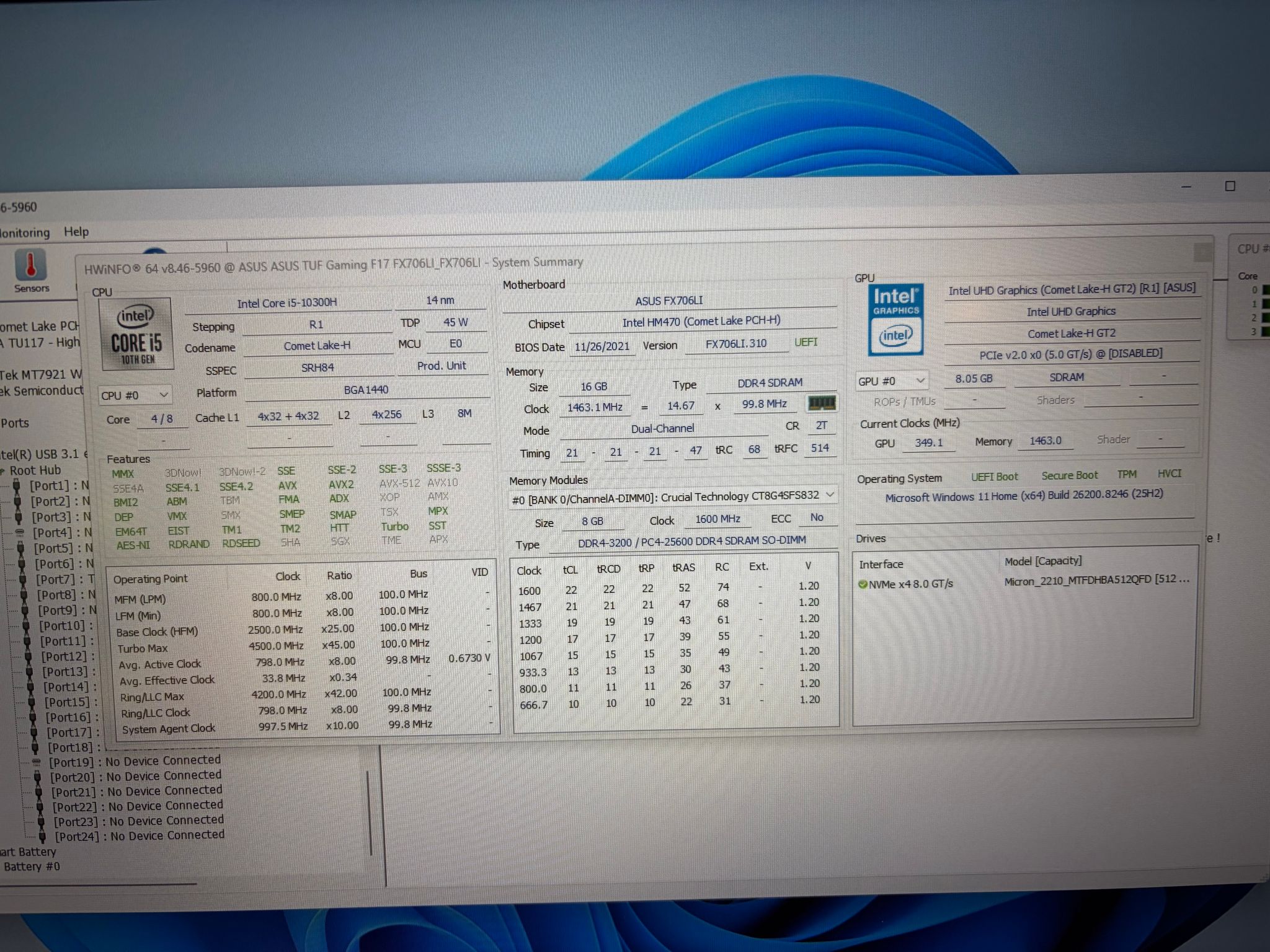The width and height of the screenshot is (1270, 952).
Task: Click the Intel HM470 chipset field
Action: pyautogui.click(x=702, y=321)
